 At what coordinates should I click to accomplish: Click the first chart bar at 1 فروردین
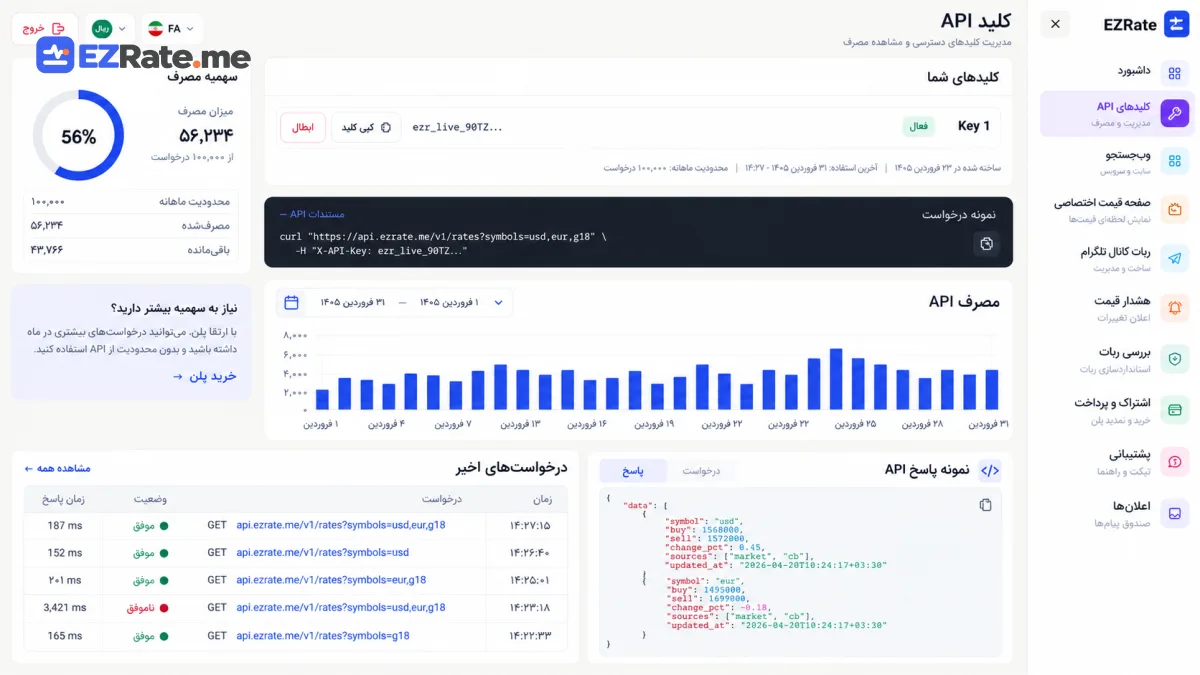tap(322, 399)
